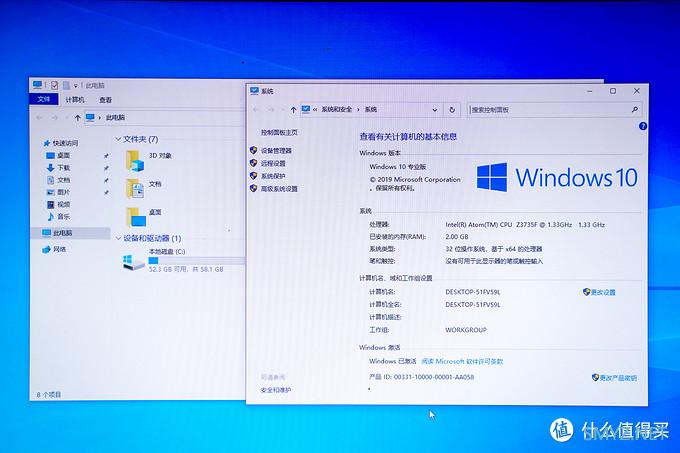The height and width of the screenshot is (453, 680).
Task: Click shield icon next to Device Manager
Action: click(x=254, y=150)
